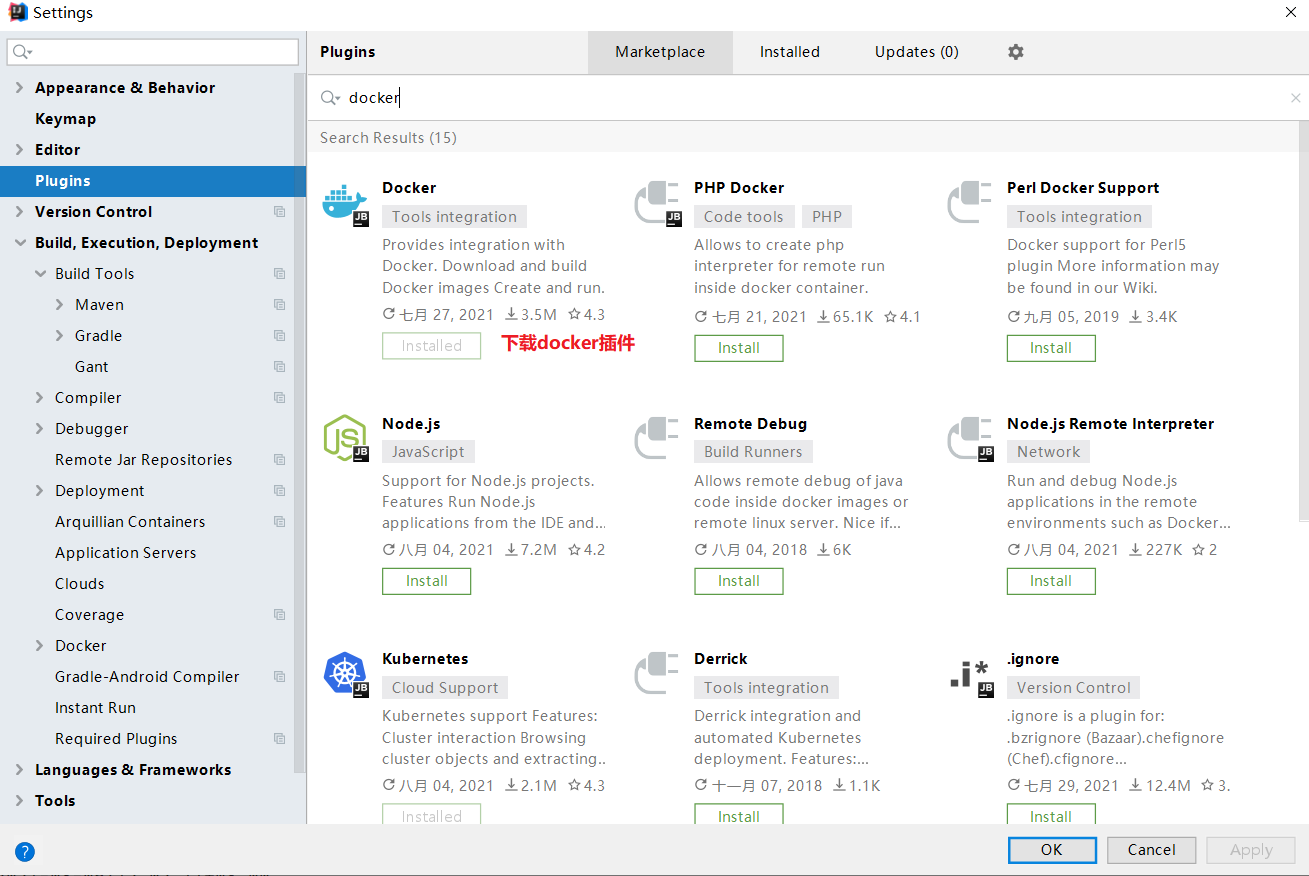Expand the Maven node
Image resolution: width=1309 pixels, height=876 pixels.
[60, 305]
